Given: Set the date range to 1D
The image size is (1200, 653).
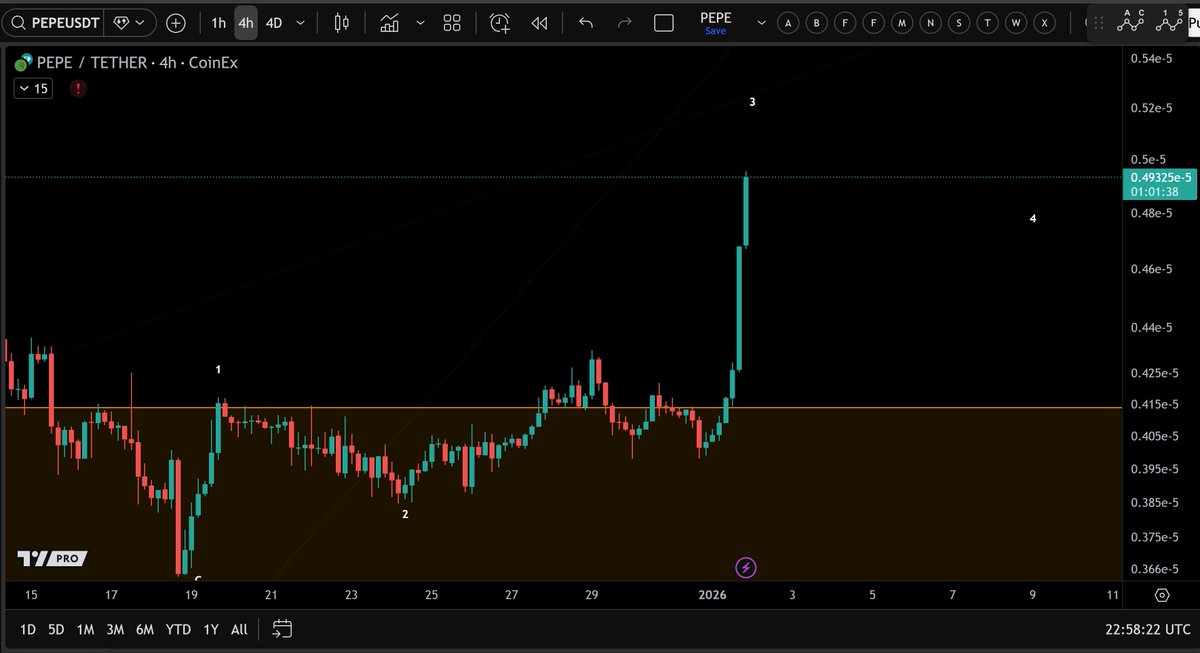Looking at the screenshot, I should point(28,629).
